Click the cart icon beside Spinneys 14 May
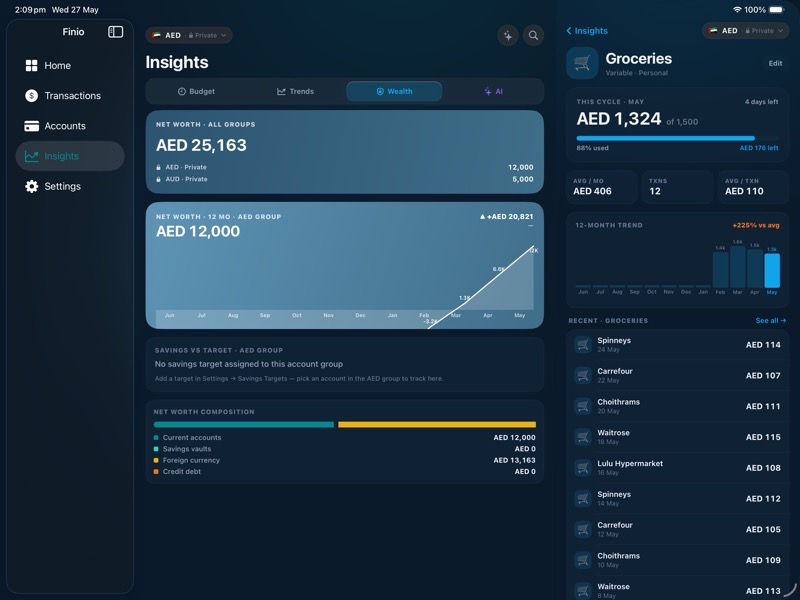 point(583,498)
